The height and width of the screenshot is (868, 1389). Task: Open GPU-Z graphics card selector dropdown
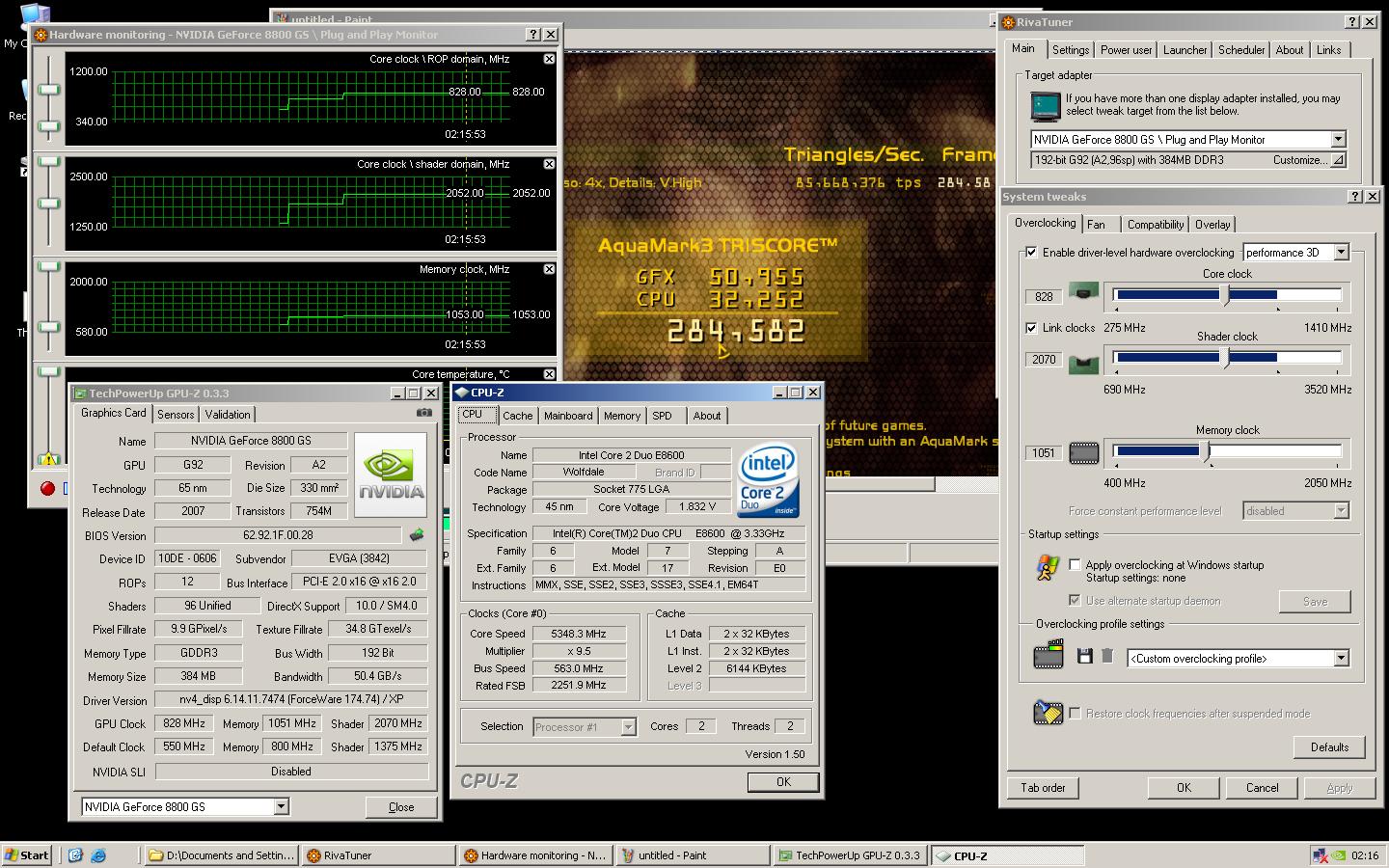coord(281,806)
